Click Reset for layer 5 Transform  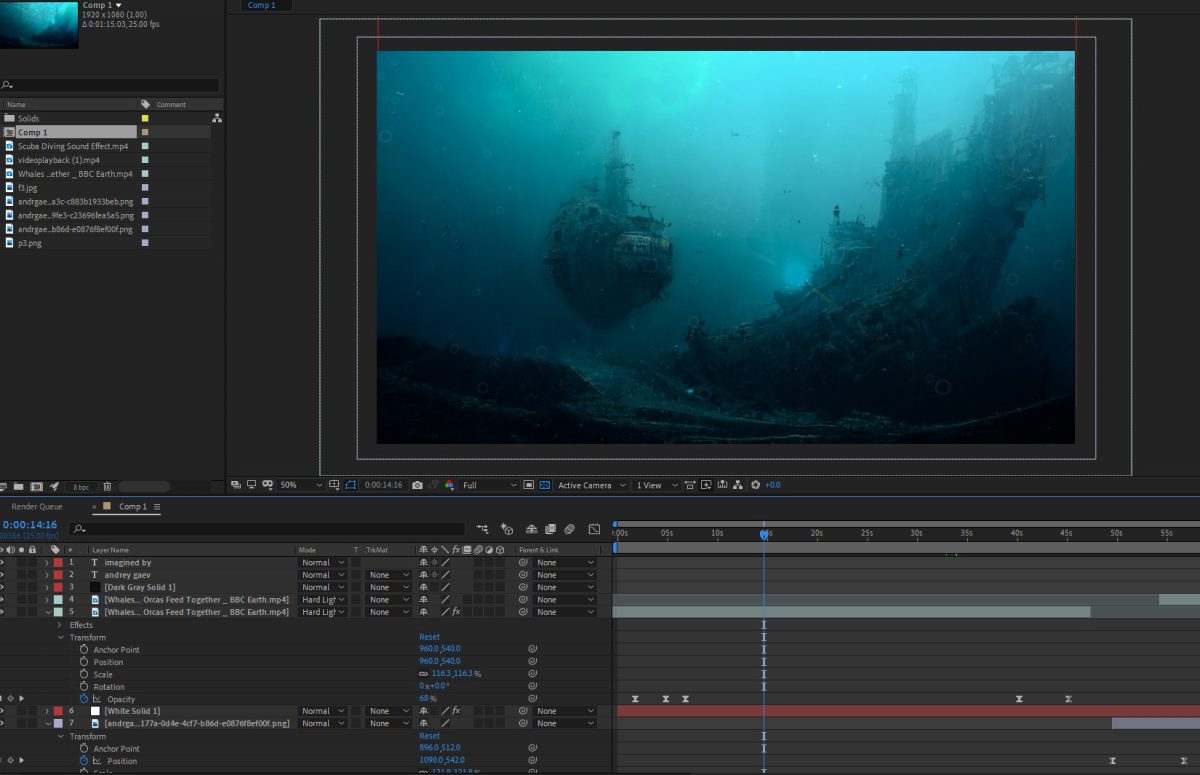(429, 637)
